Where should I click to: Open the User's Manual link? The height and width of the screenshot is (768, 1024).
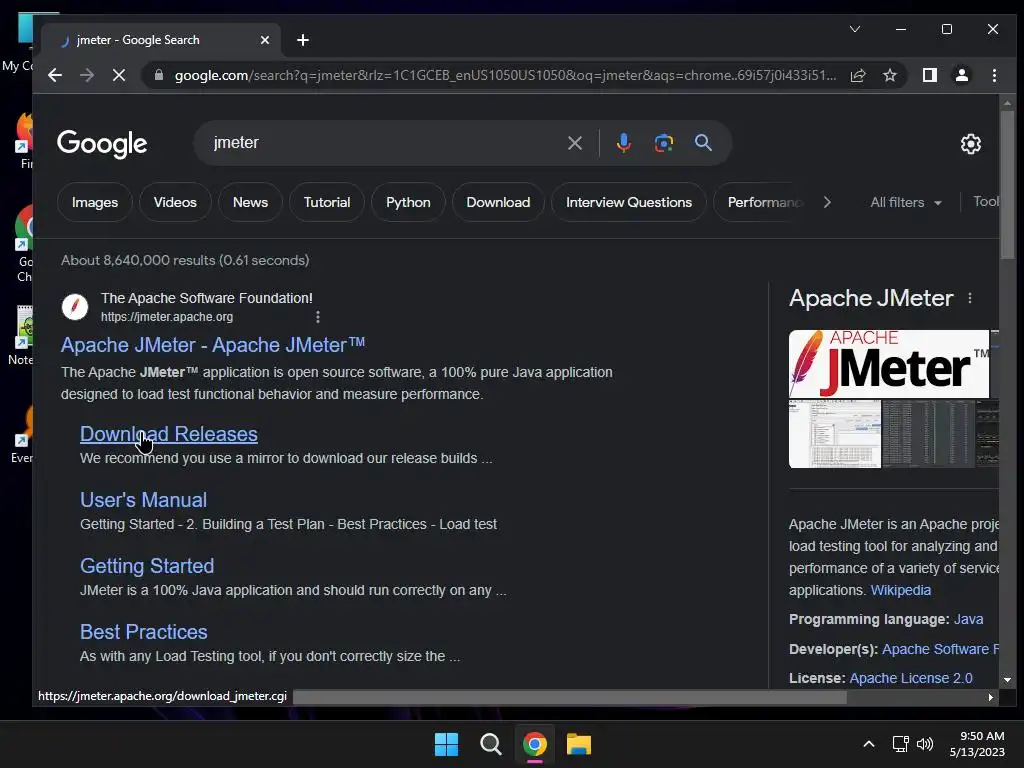(143, 500)
